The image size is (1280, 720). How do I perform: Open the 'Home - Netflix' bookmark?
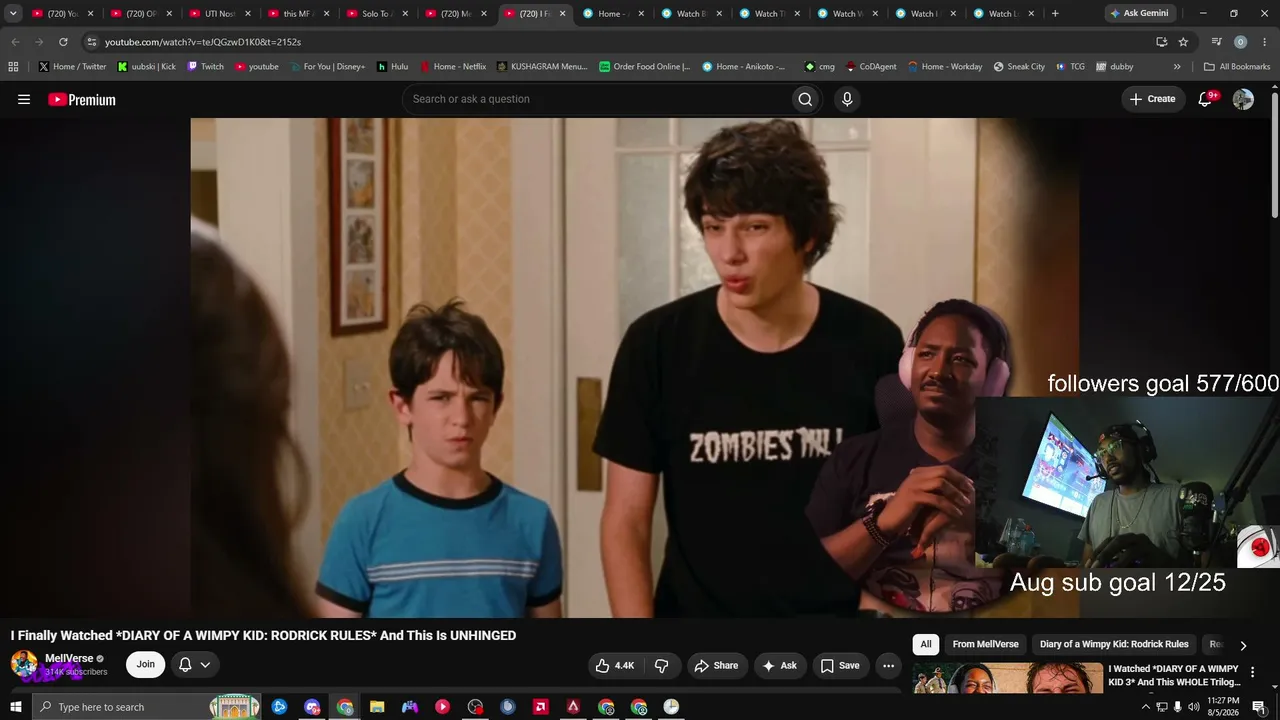click(x=452, y=67)
